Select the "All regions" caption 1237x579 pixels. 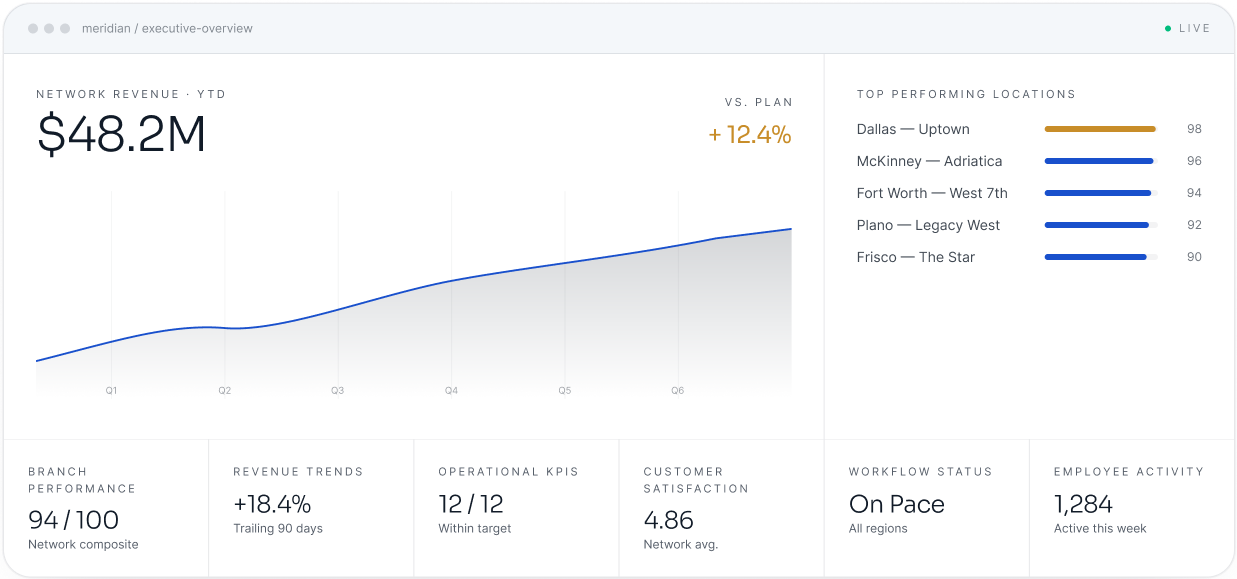tap(878, 528)
